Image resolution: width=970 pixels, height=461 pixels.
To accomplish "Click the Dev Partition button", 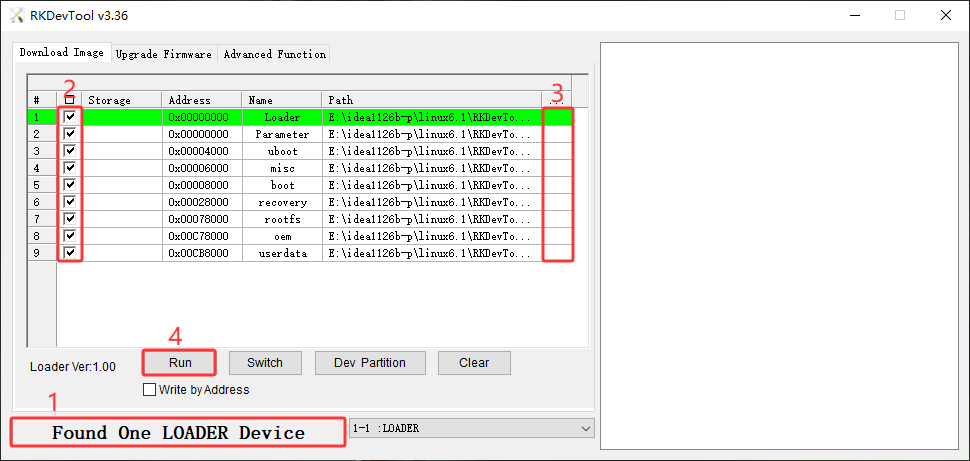I will coord(370,363).
